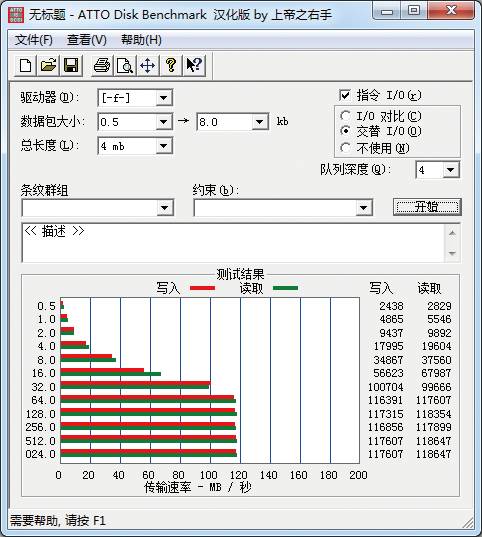The image size is (482, 537).
Task: Expand the 条纹群组 dropdown
Action: 165,208
